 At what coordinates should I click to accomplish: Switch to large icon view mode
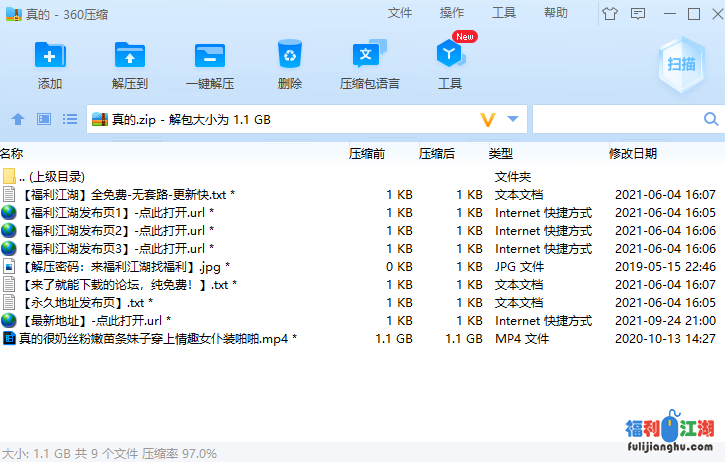pos(44,120)
